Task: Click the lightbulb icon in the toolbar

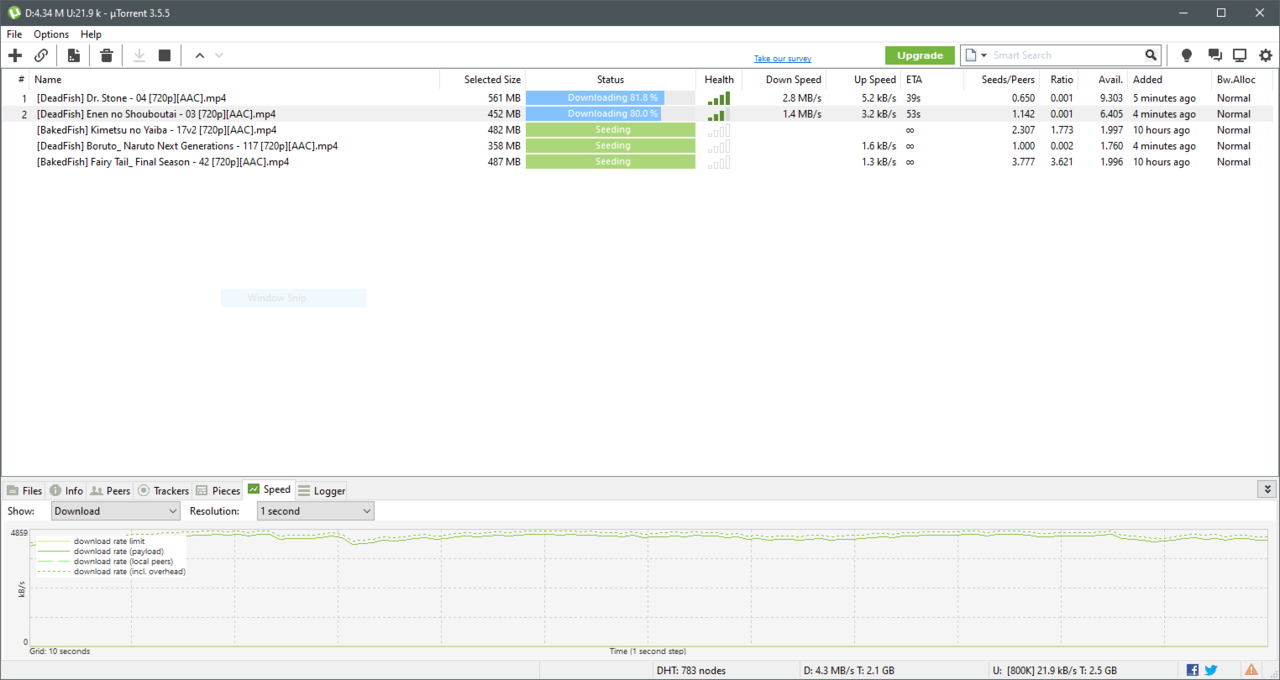Action: (1187, 56)
